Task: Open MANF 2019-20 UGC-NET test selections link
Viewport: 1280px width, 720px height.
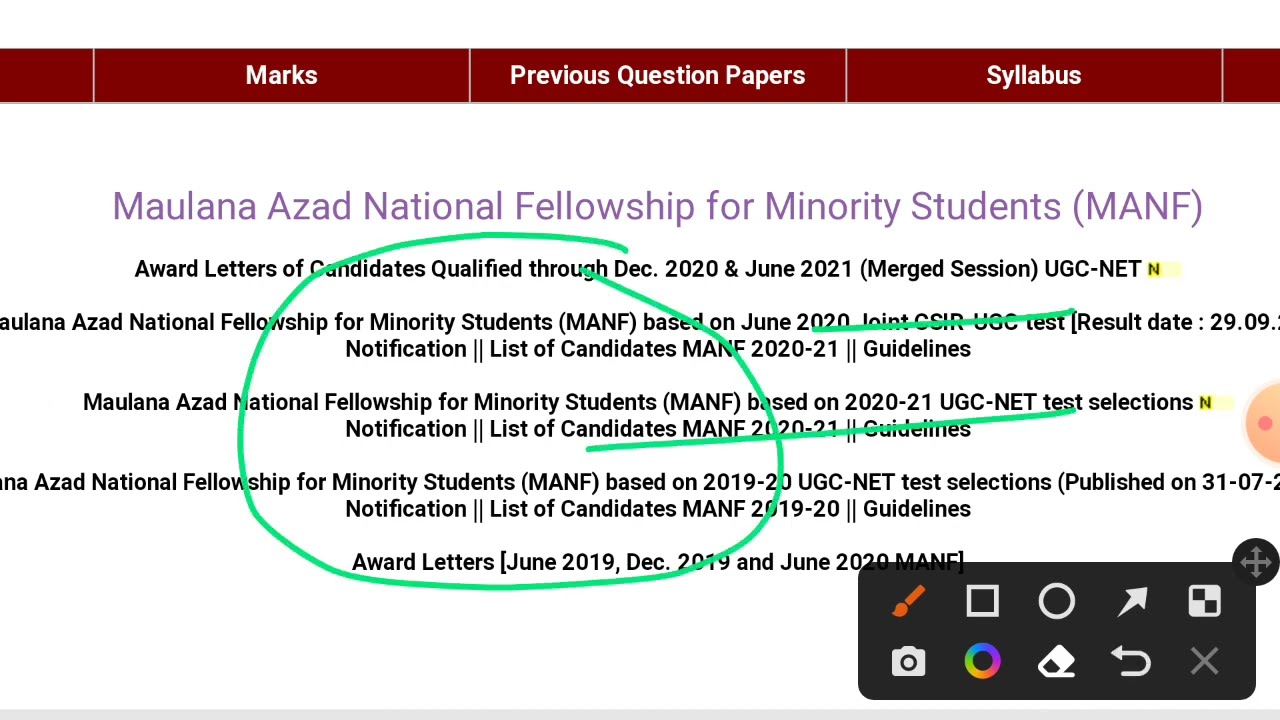Action: [x=640, y=482]
